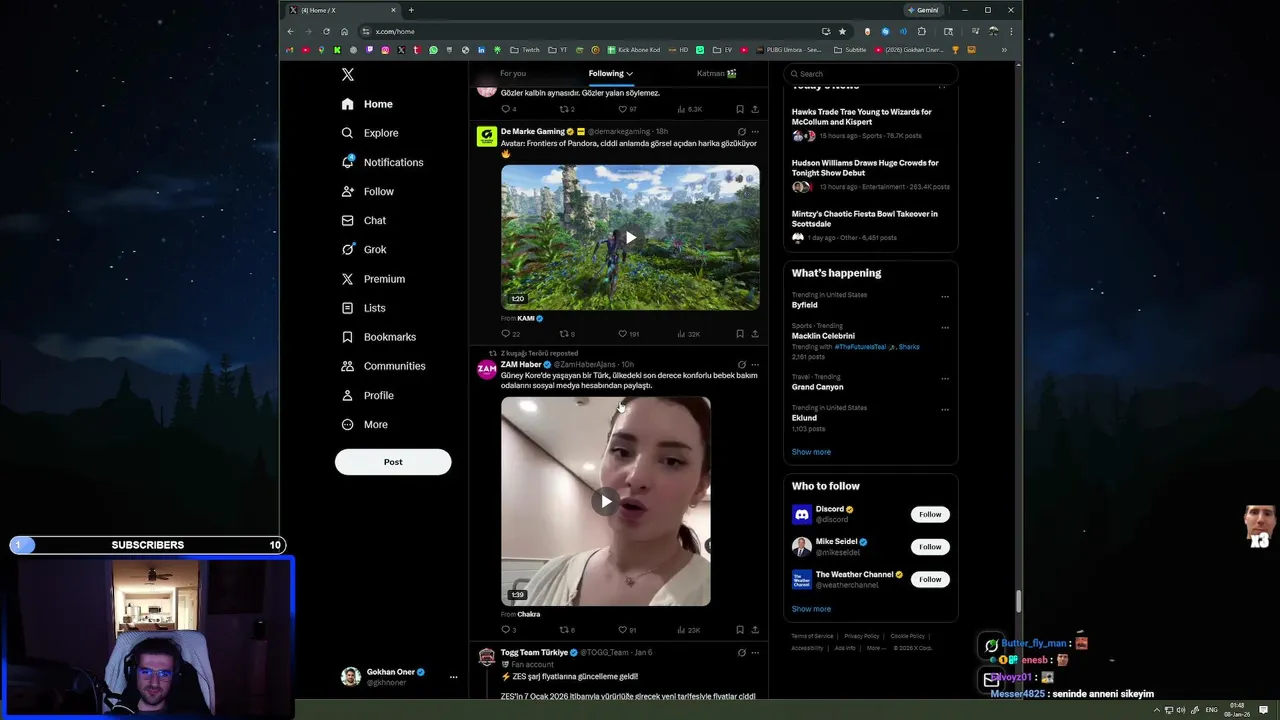
Task: Open the Privacy Policy footer link
Action: [x=861, y=636]
